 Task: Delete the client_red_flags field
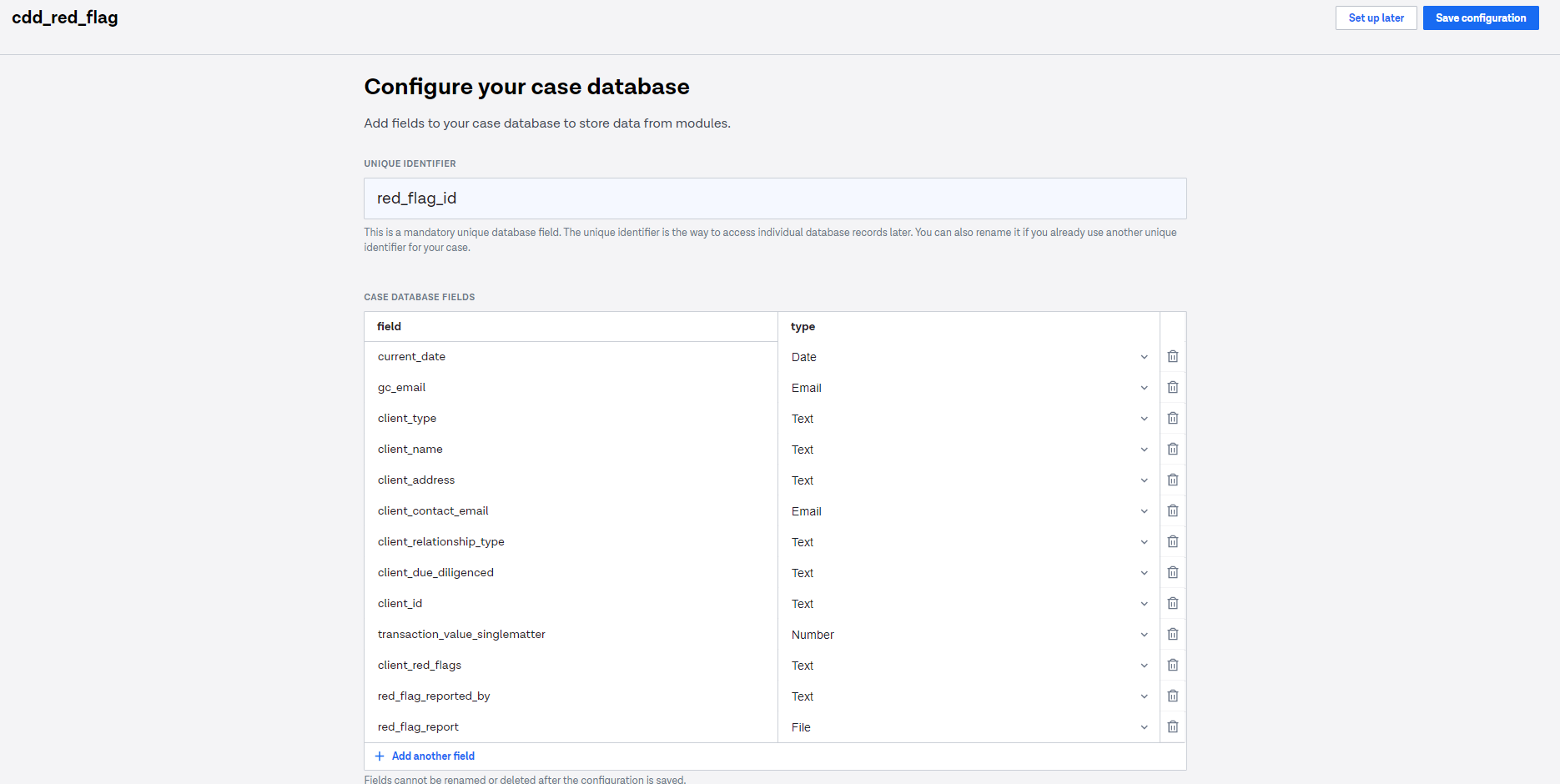[x=1173, y=665]
